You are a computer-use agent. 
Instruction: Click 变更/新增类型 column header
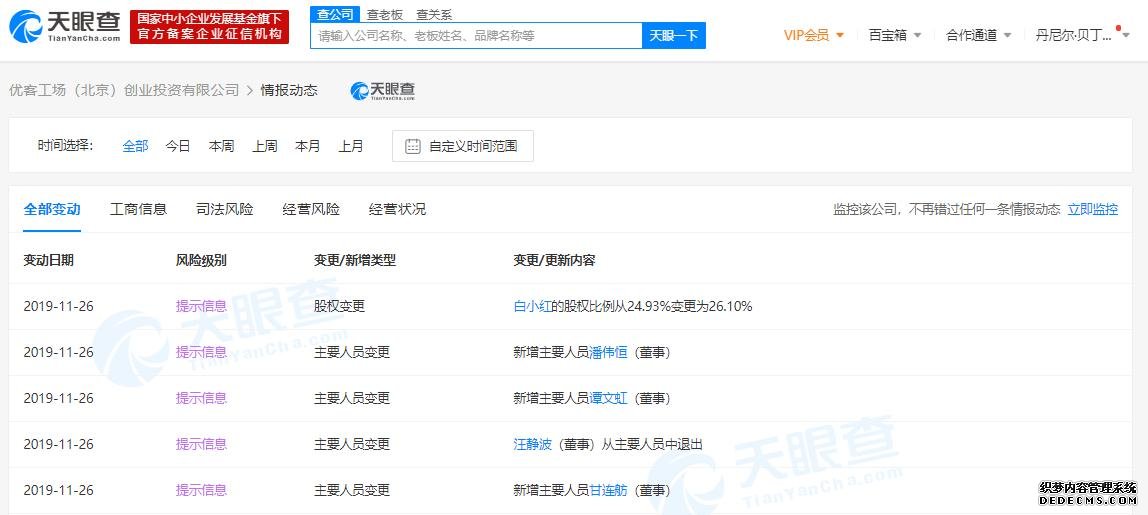click(355, 260)
